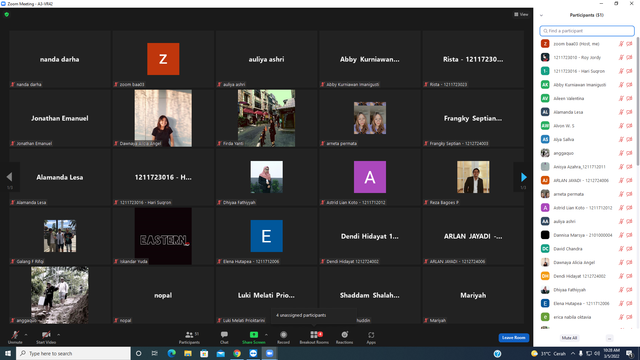Screen dimensions: 640x360
Task: Click Jonathan Emanuel's video tile
Action: [60, 118]
